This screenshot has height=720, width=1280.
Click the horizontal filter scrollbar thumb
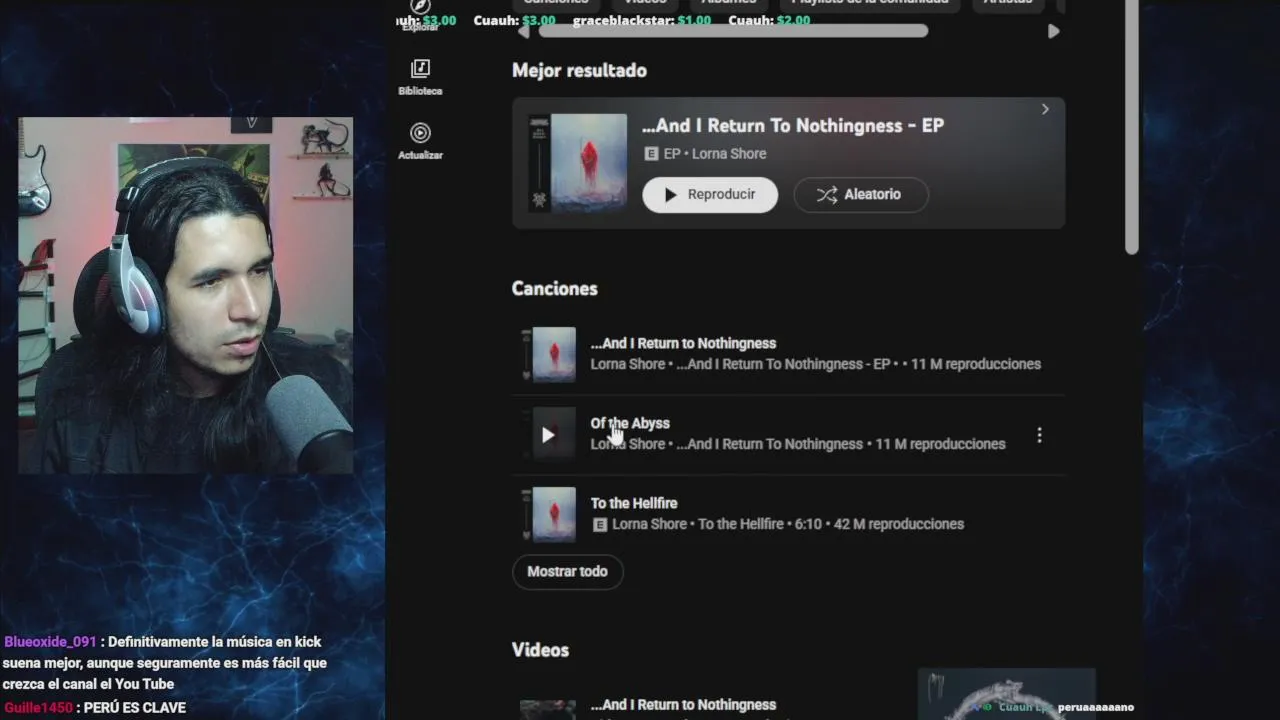coord(733,31)
